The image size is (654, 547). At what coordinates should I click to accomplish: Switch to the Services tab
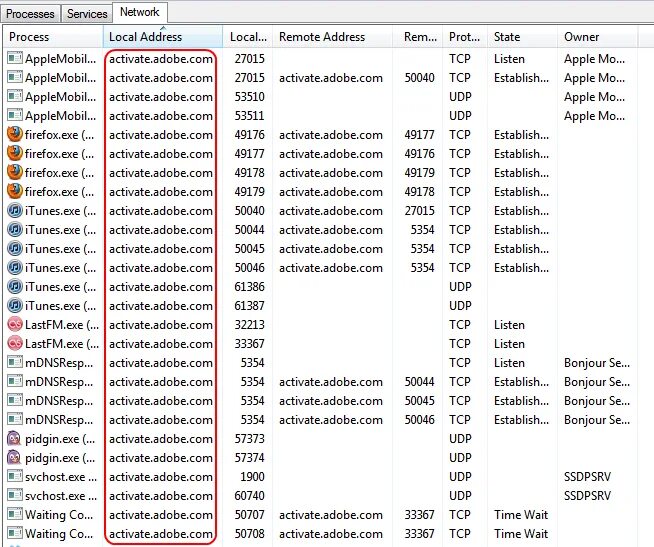click(x=87, y=14)
